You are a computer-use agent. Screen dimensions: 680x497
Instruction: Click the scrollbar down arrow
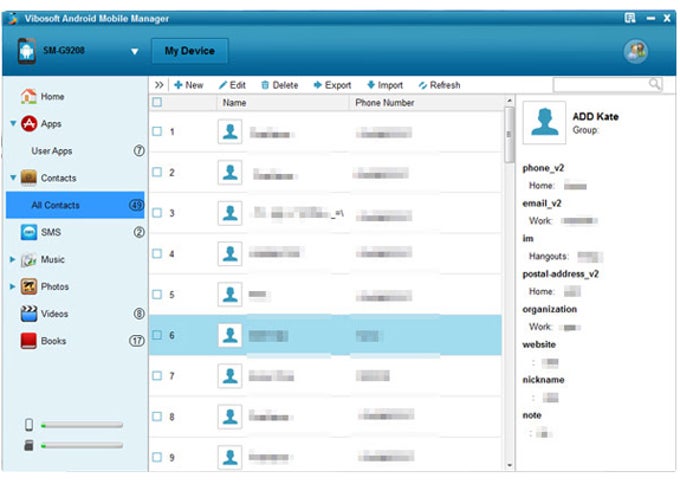click(x=510, y=465)
